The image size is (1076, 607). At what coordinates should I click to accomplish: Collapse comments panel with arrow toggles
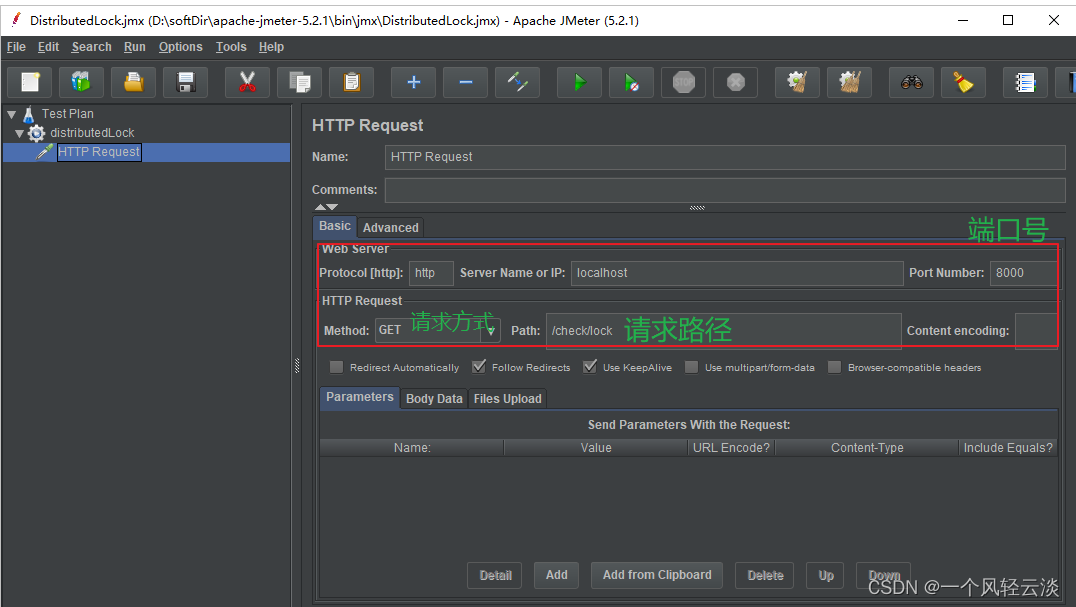[326, 207]
